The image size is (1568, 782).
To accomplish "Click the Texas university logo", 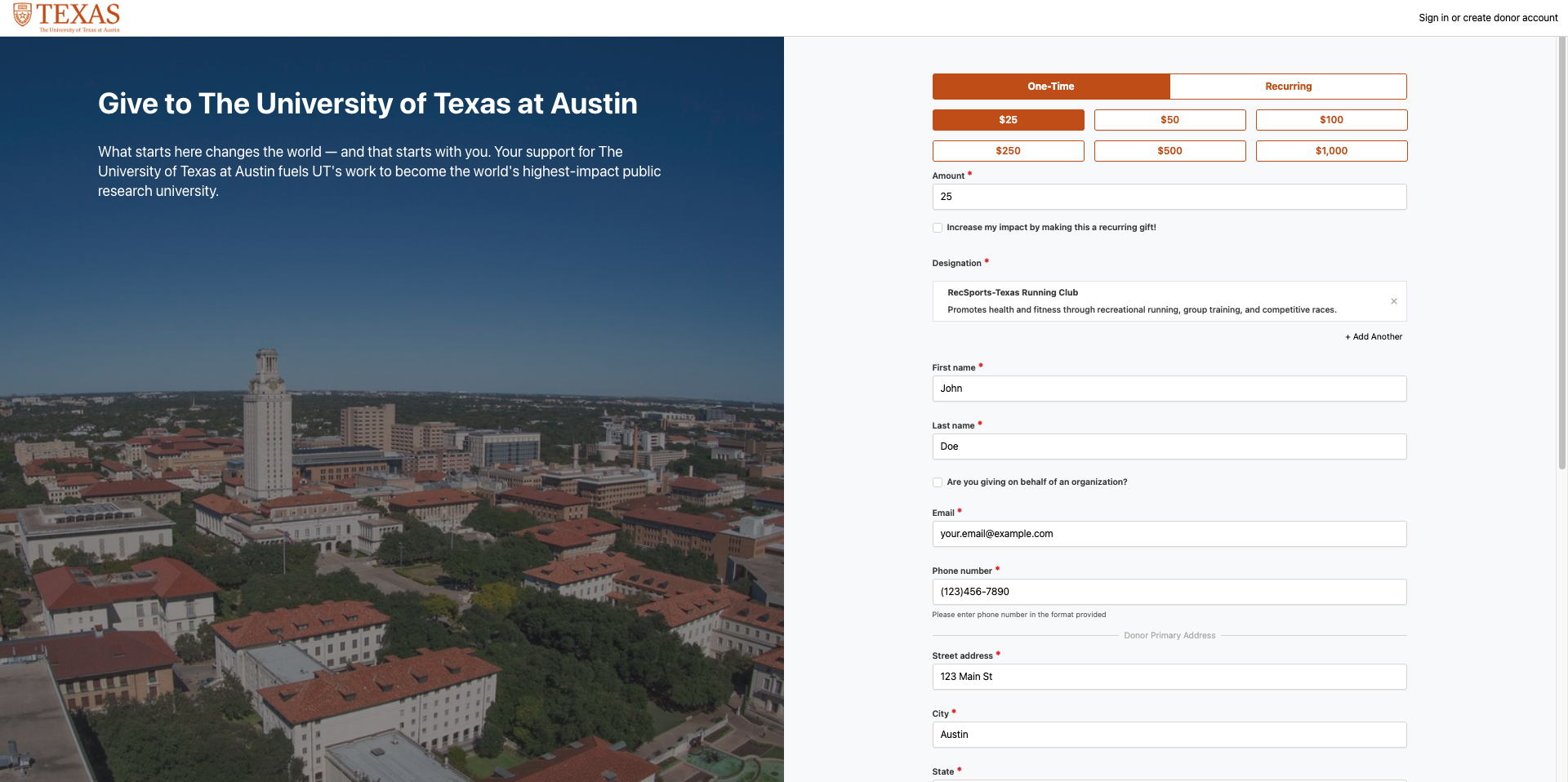I will [x=67, y=17].
